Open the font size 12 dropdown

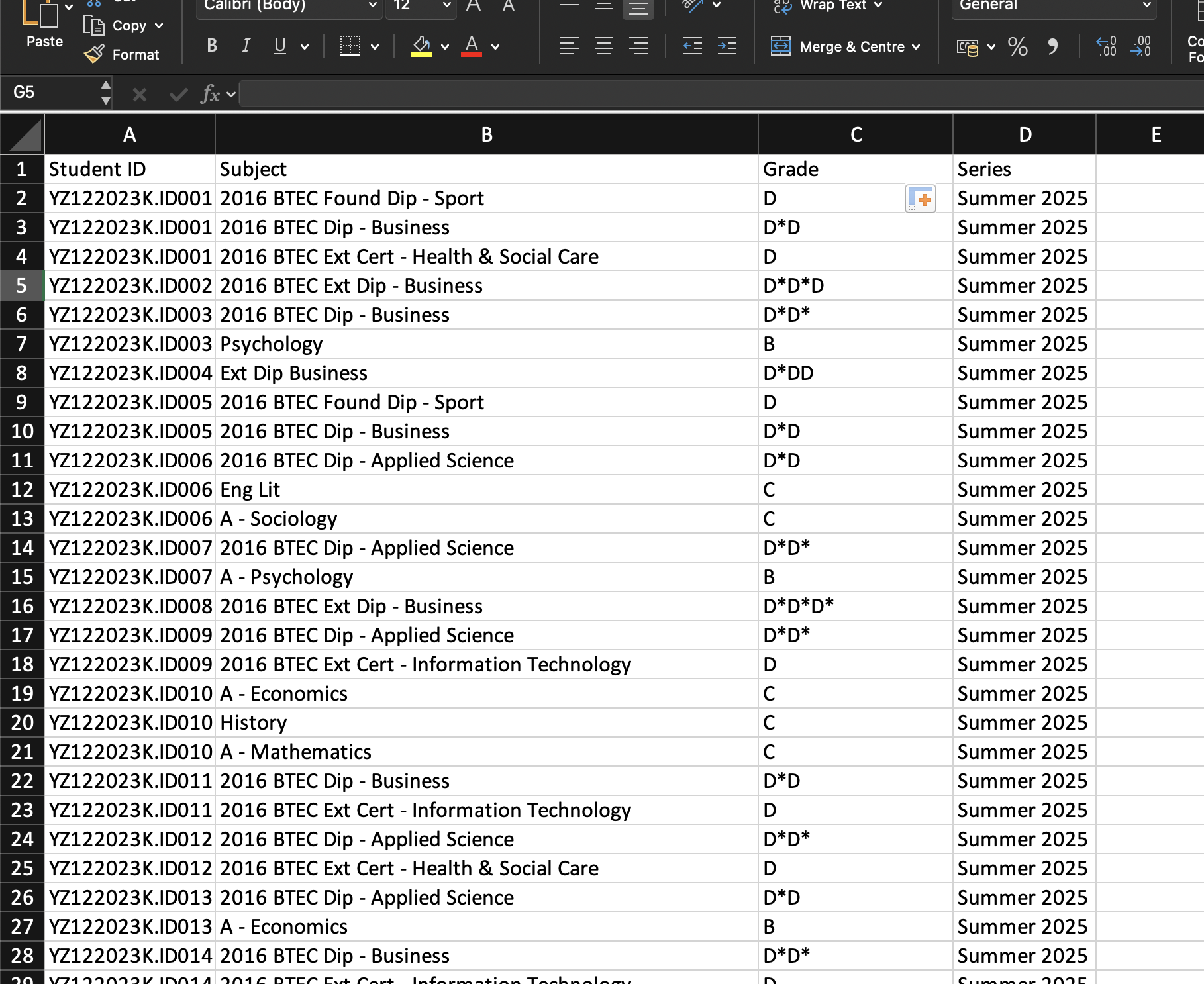pyautogui.click(x=421, y=7)
